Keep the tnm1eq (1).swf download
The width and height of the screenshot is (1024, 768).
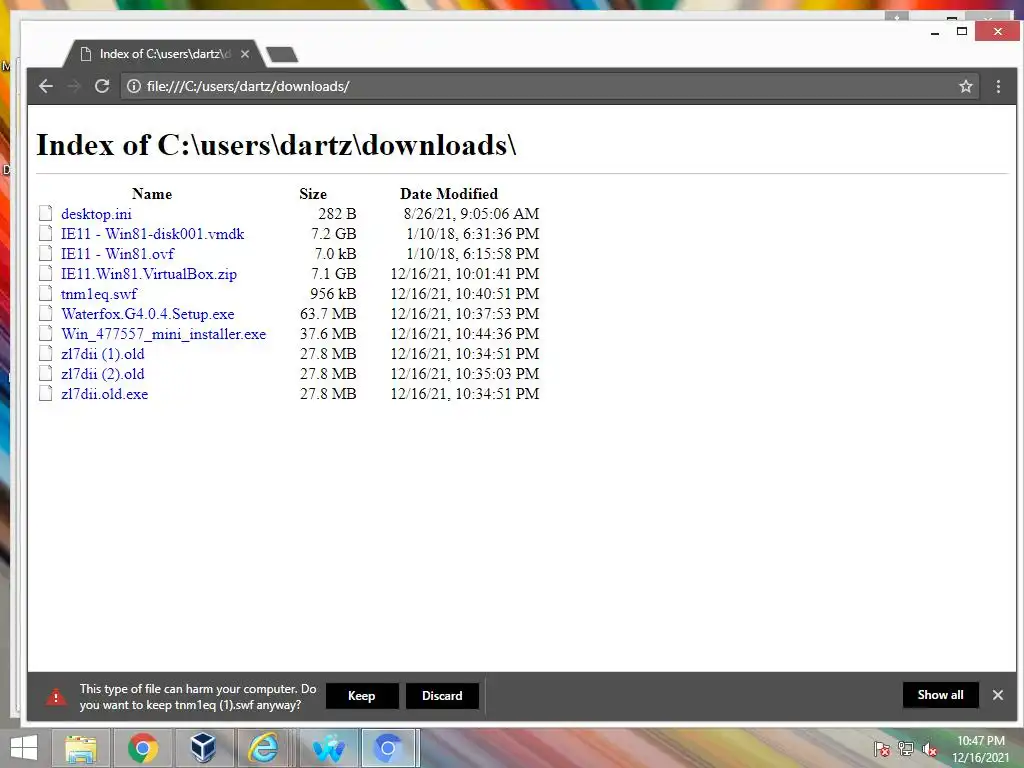click(x=362, y=696)
